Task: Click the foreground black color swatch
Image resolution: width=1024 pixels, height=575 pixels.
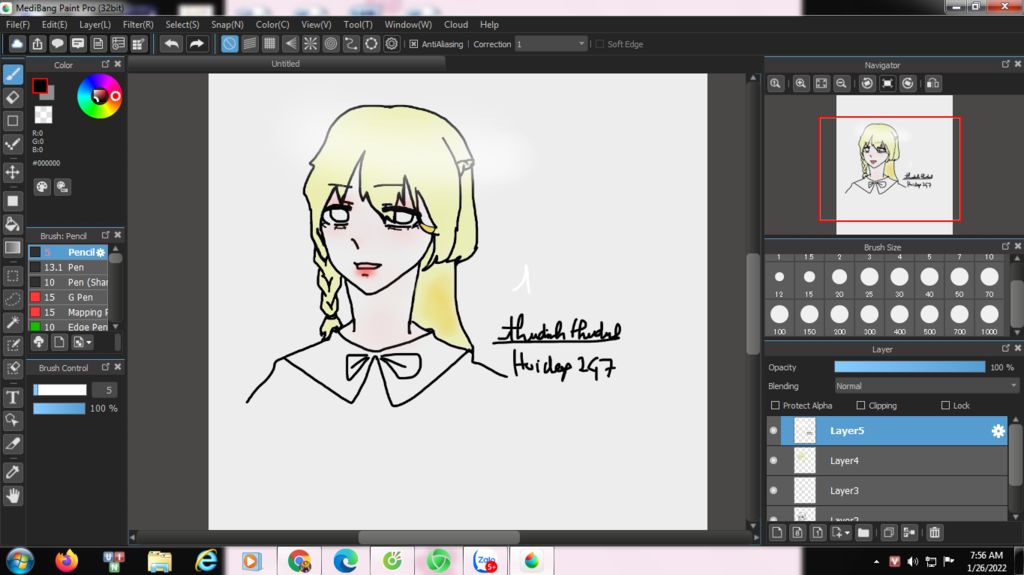Action: tap(40, 86)
